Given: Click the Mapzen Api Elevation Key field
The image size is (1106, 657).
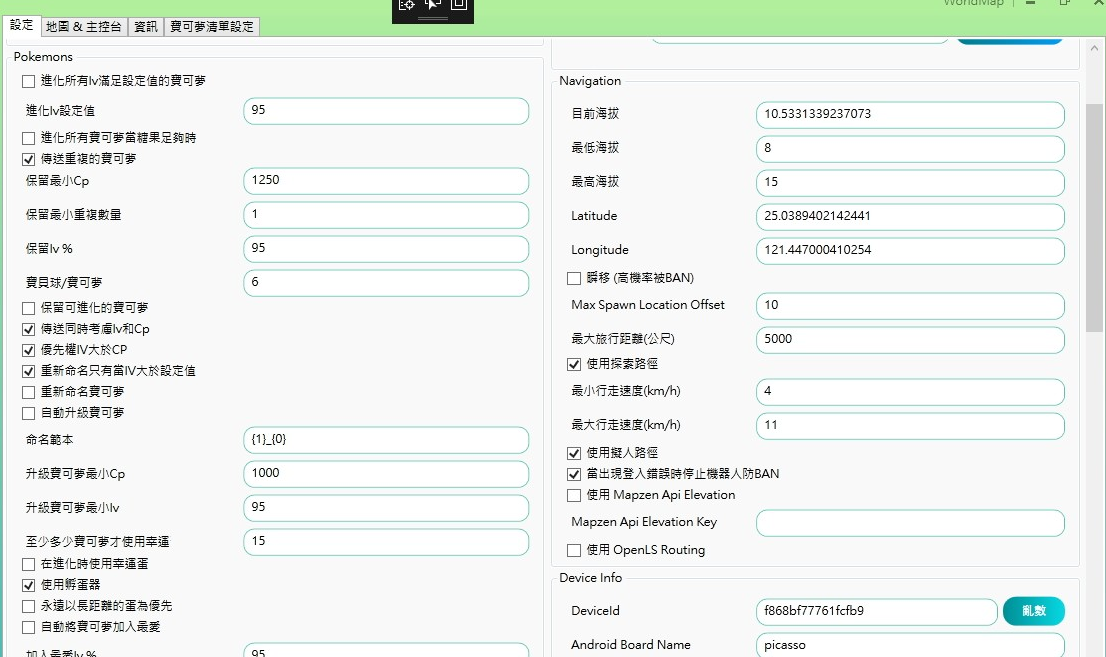Looking at the screenshot, I should coord(910,523).
